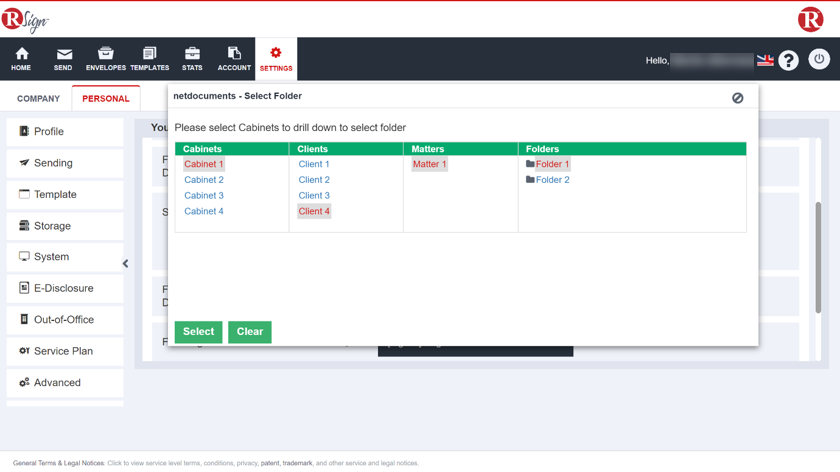The width and height of the screenshot is (840, 472).
Task: Click the RSign logo
Action: (x=25, y=20)
